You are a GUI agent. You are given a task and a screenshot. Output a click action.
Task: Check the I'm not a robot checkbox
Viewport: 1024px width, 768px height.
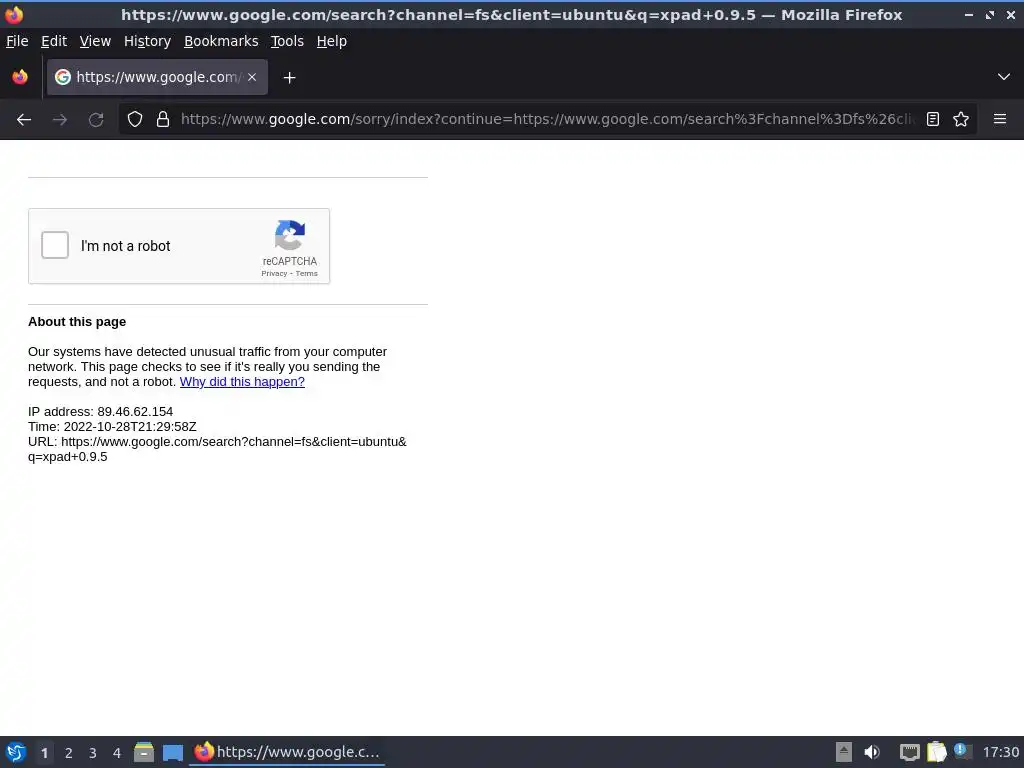point(55,246)
